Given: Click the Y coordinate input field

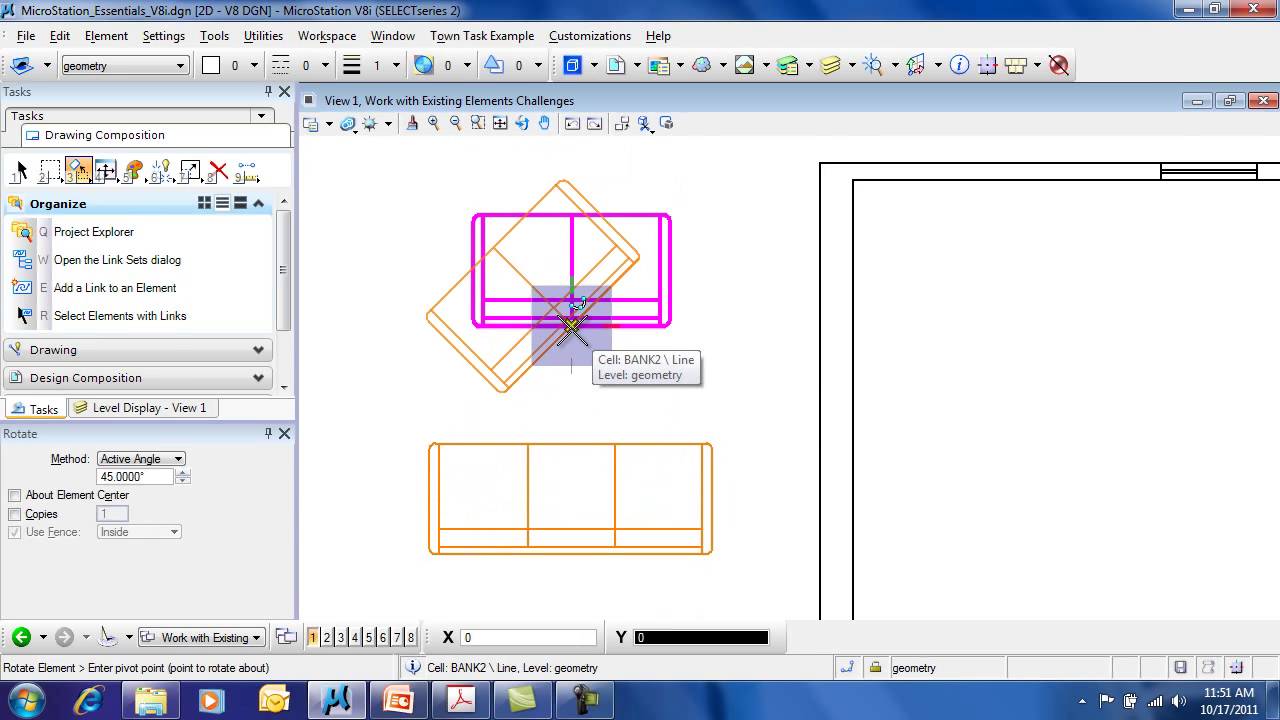Looking at the screenshot, I should (701, 637).
